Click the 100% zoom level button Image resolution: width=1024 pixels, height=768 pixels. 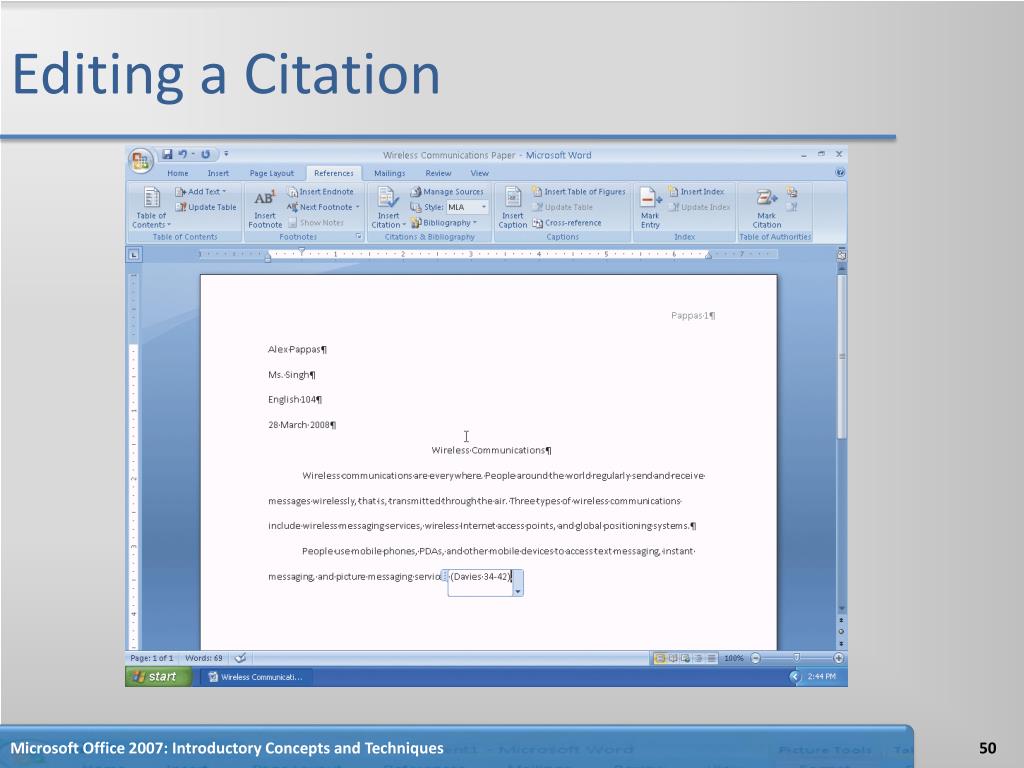[x=733, y=658]
